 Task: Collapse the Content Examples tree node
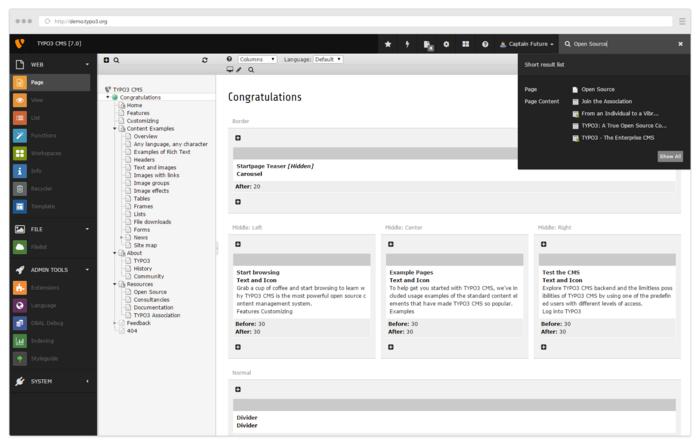tap(115, 128)
